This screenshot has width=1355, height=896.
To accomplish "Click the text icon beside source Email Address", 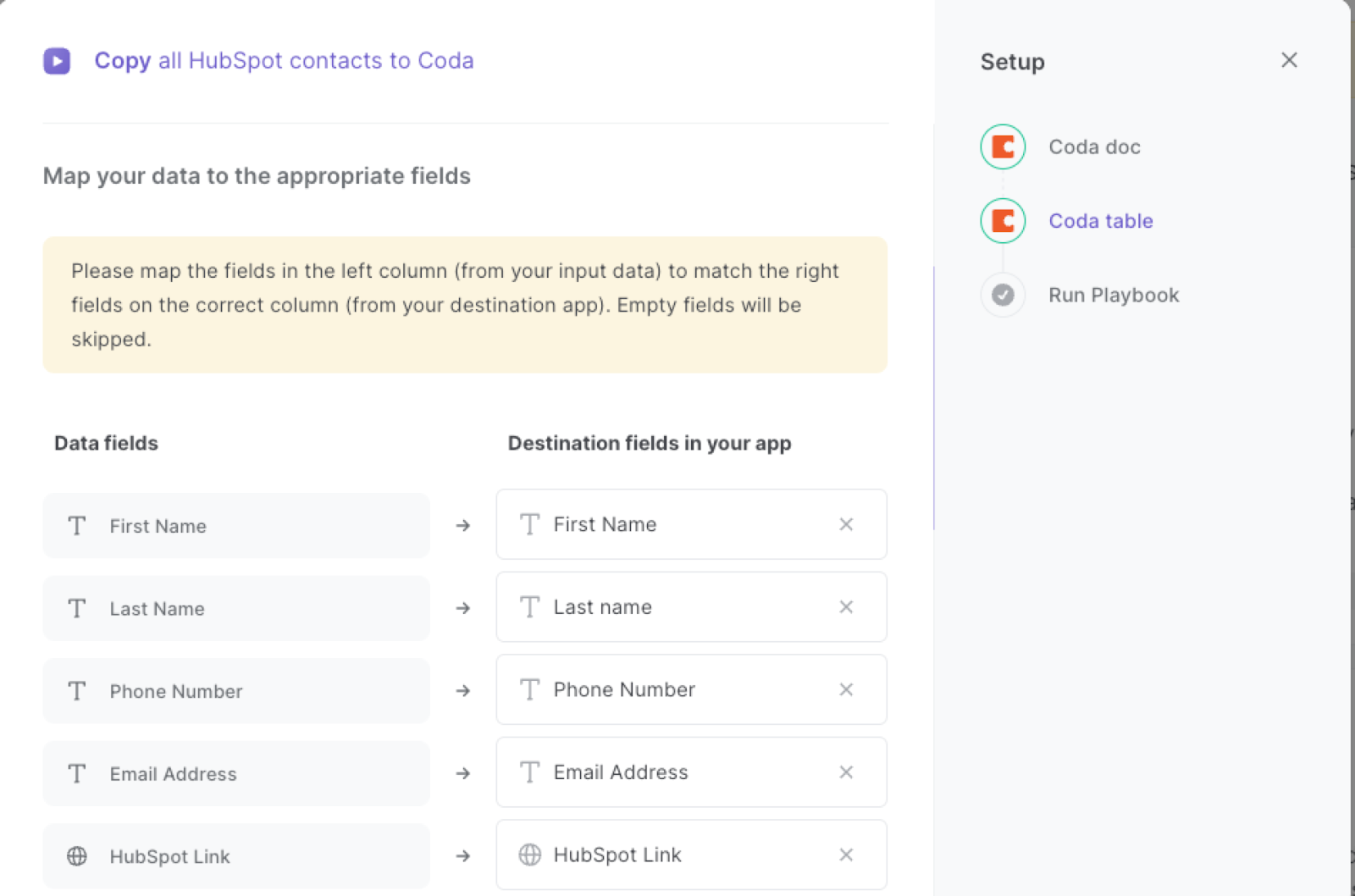I will coord(77,773).
